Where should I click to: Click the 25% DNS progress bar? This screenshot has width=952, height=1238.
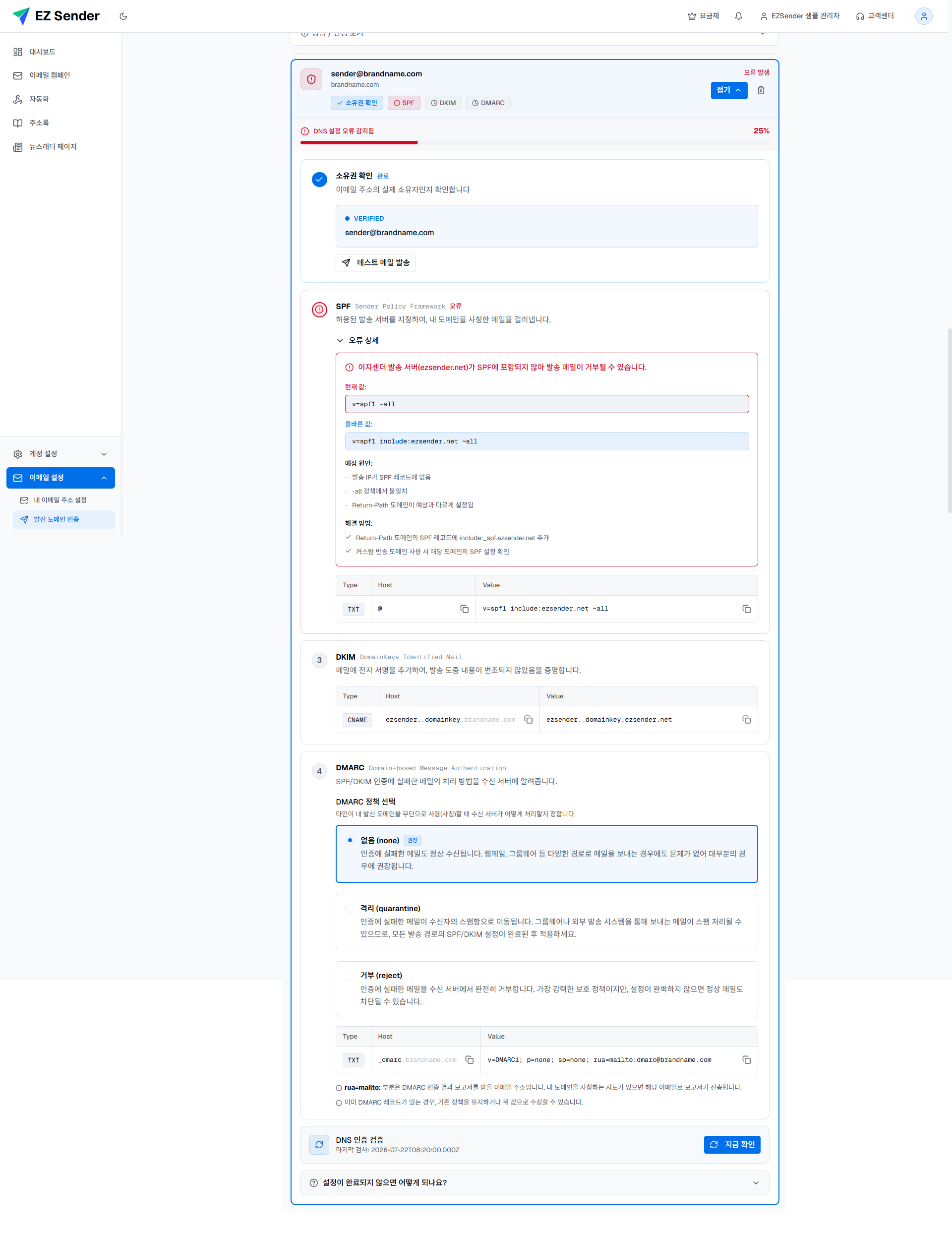535,143
